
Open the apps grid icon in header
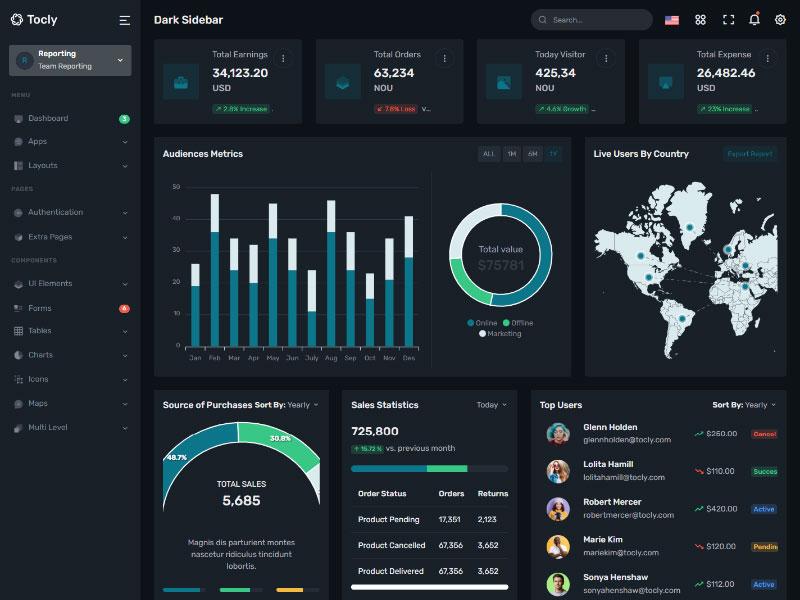point(700,20)
